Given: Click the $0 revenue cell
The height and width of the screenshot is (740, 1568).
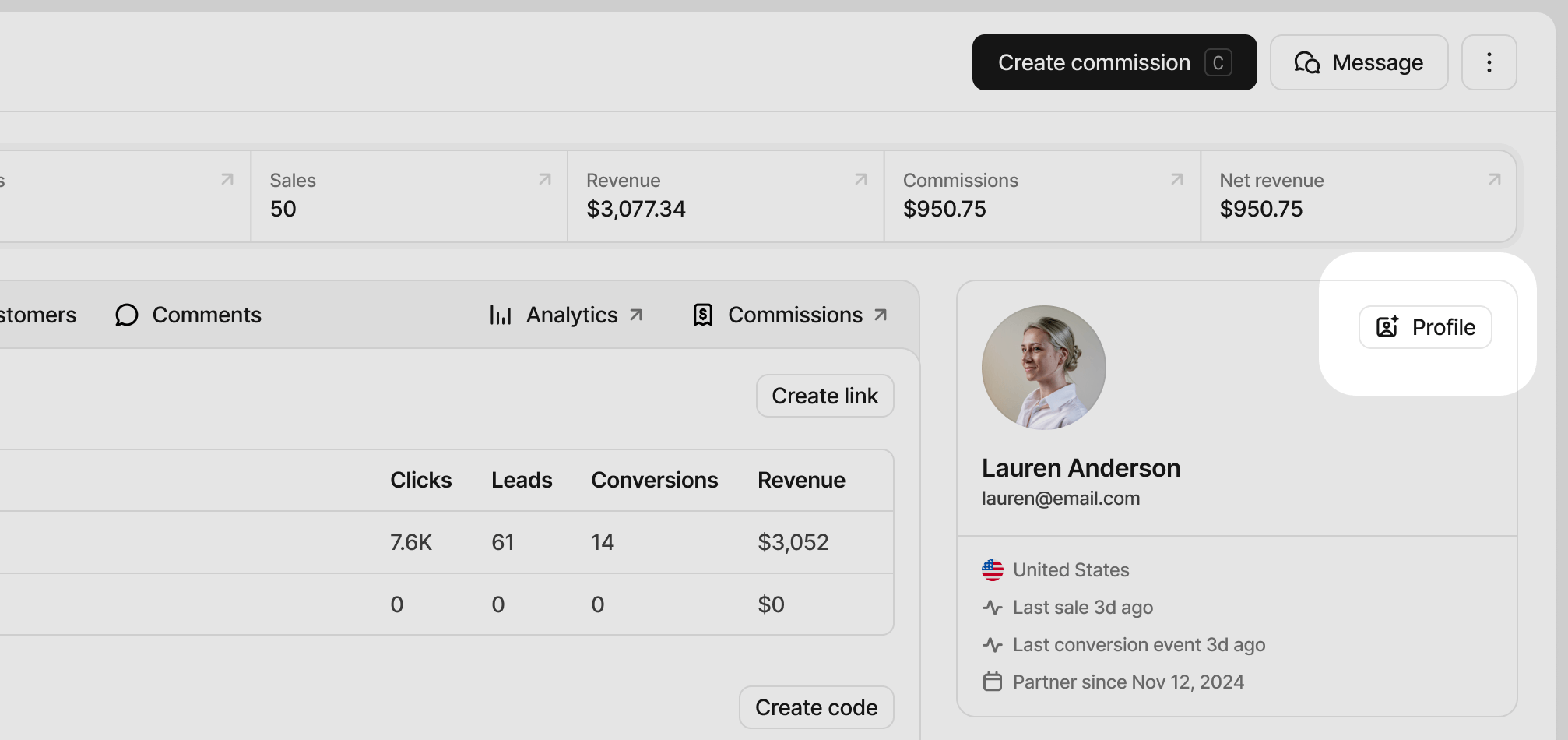Looking at the screenshot, I should (x=771, y=604).
